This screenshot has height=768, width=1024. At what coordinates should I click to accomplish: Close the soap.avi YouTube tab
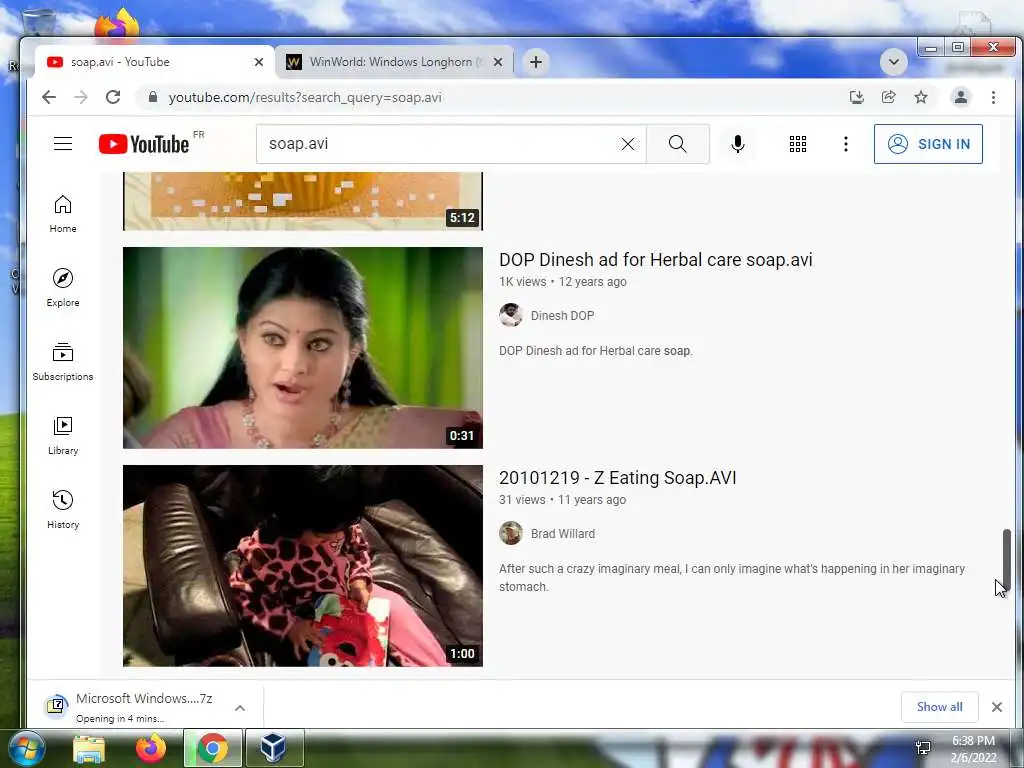[259, 62]
